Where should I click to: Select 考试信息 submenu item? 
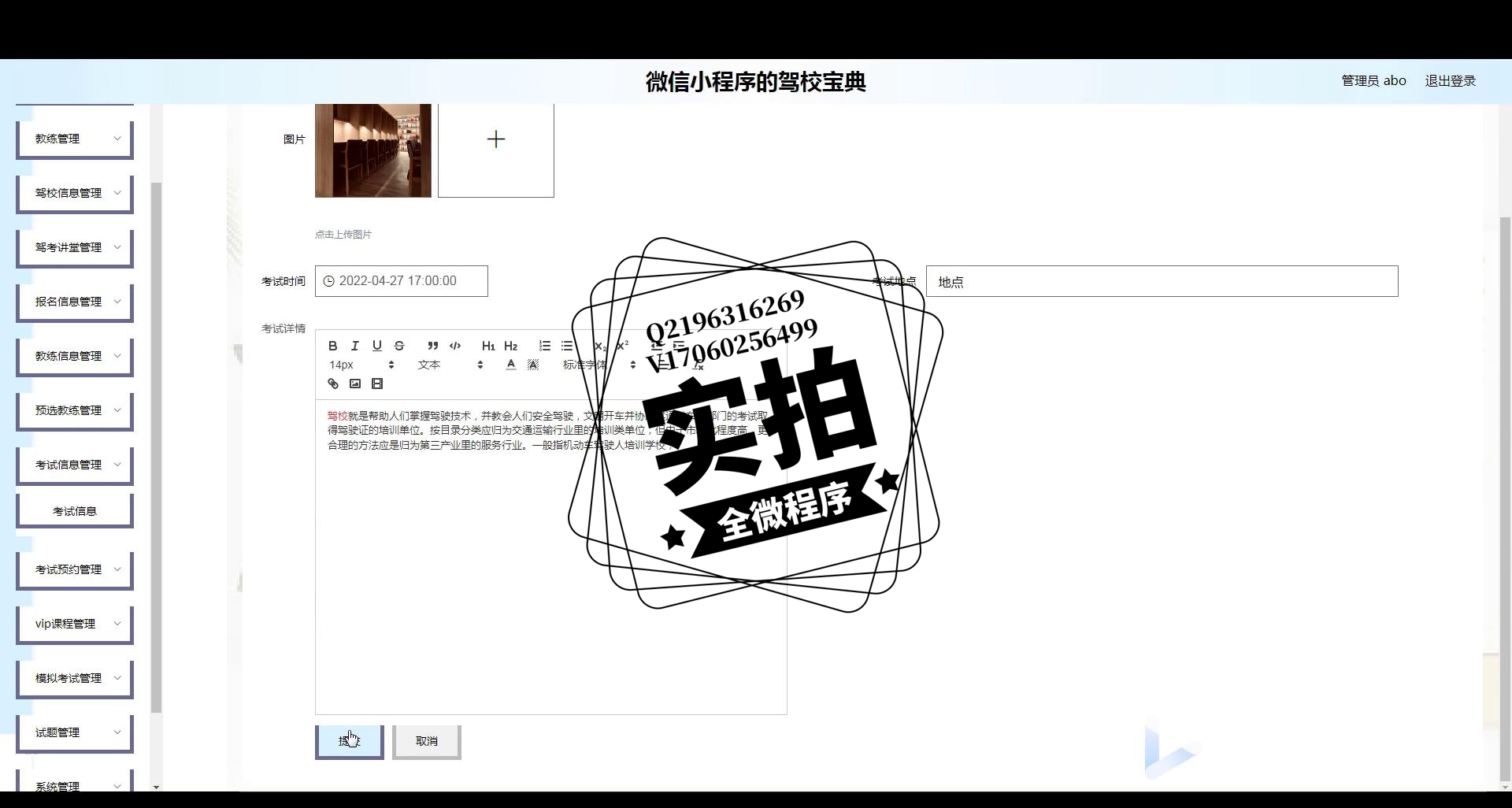tap(75, 511)
